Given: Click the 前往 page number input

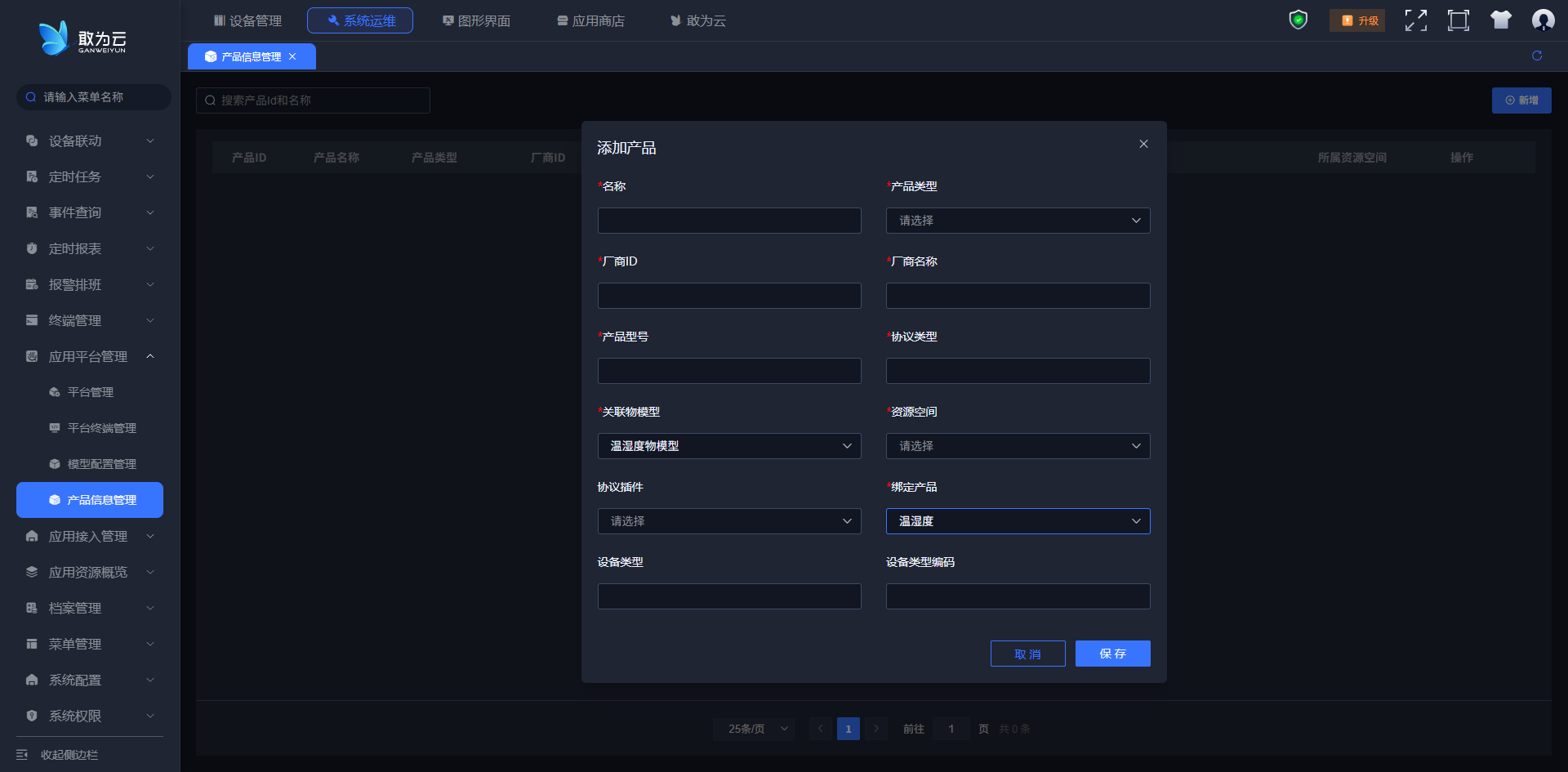Looking at the screenshot, I should (951, 729).
